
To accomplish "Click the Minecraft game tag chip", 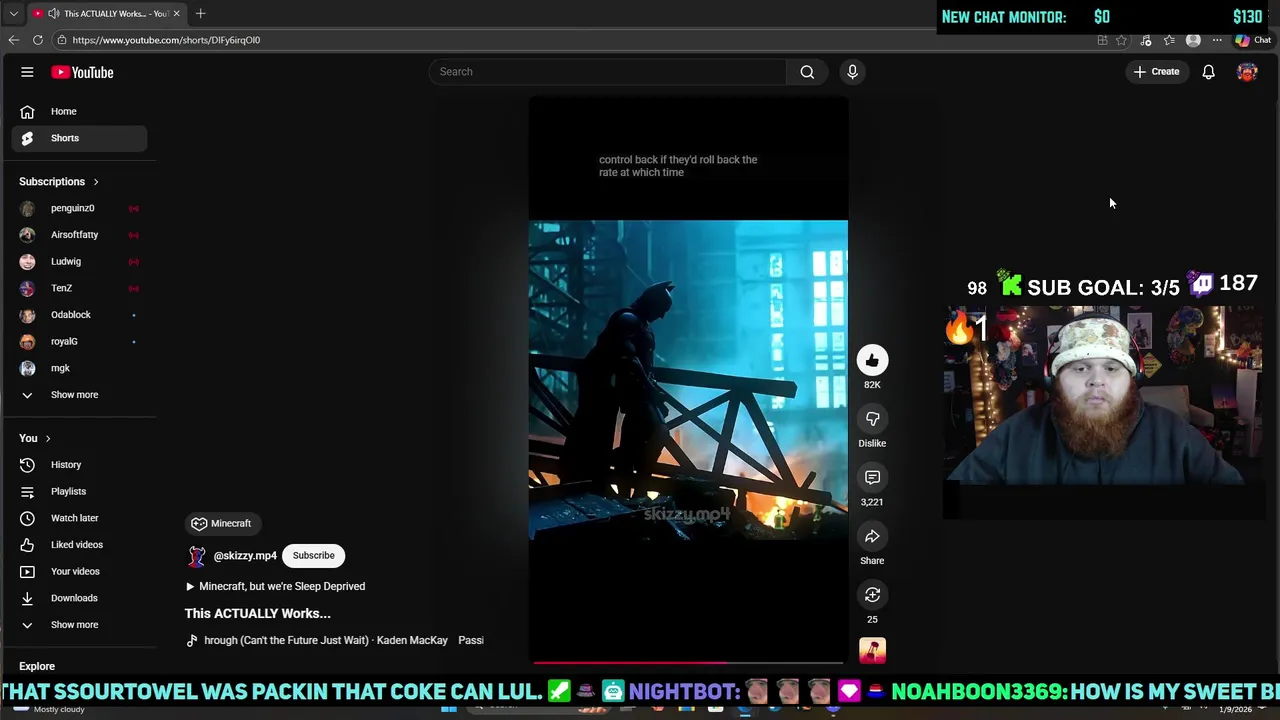I will point(222,524).
